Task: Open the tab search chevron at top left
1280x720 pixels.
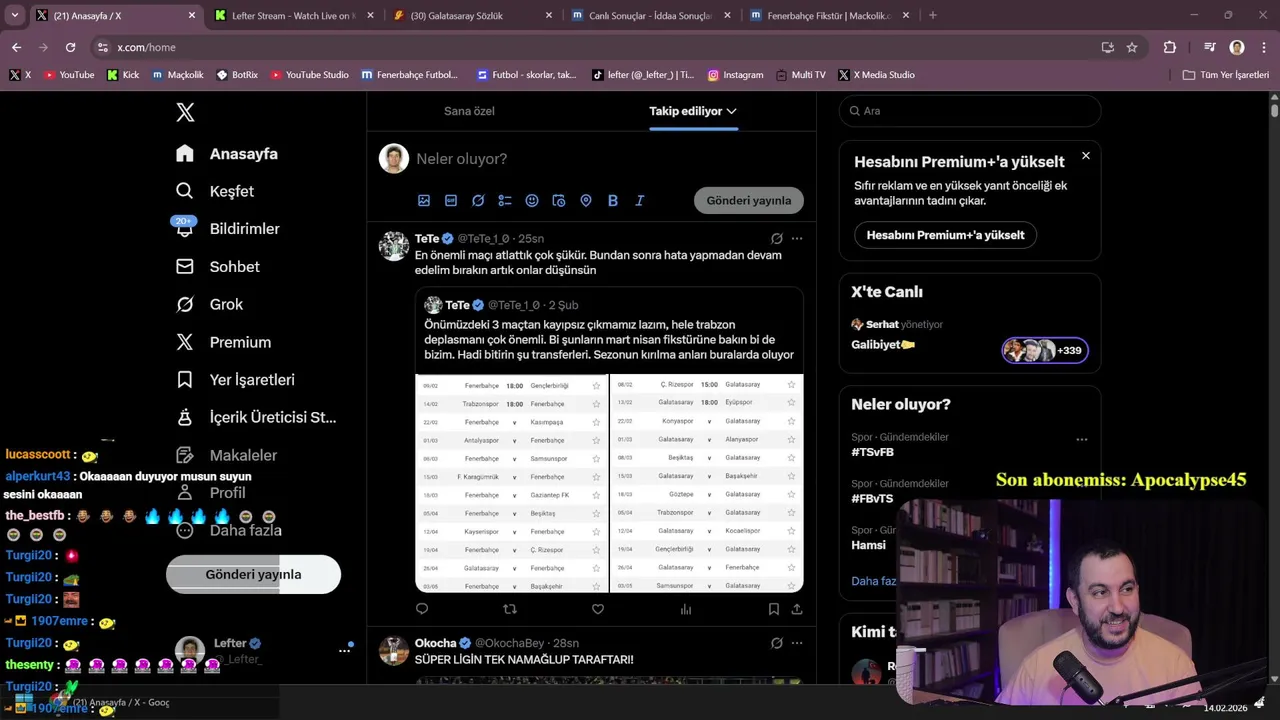Action: tap(15, 15)
